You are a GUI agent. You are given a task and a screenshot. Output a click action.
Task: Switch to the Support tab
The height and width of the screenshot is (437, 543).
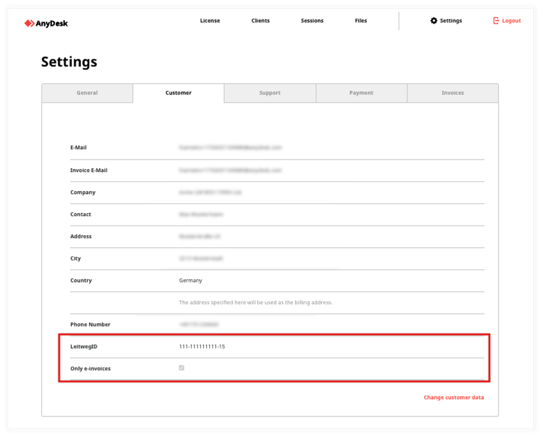[x=270, y=93]
